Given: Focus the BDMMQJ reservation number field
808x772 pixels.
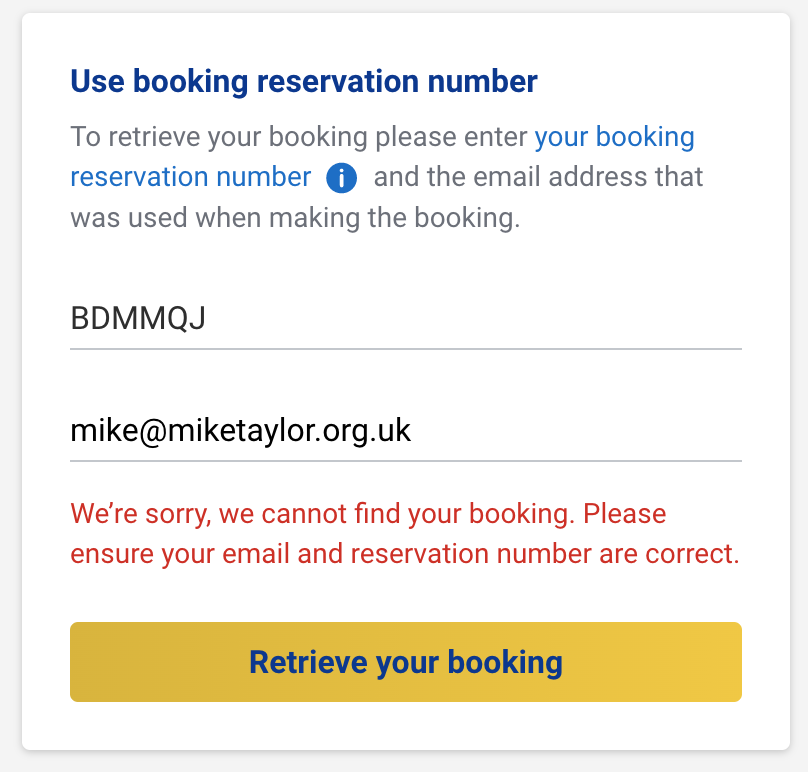Looking at the screenshot, I should coord(406,318).
